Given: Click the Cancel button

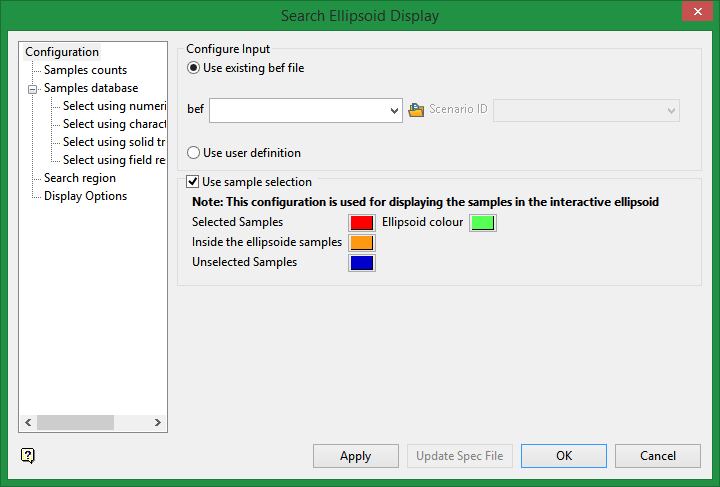Looking at the screenshot, I should pyautogui.click(x=657, y=456).
